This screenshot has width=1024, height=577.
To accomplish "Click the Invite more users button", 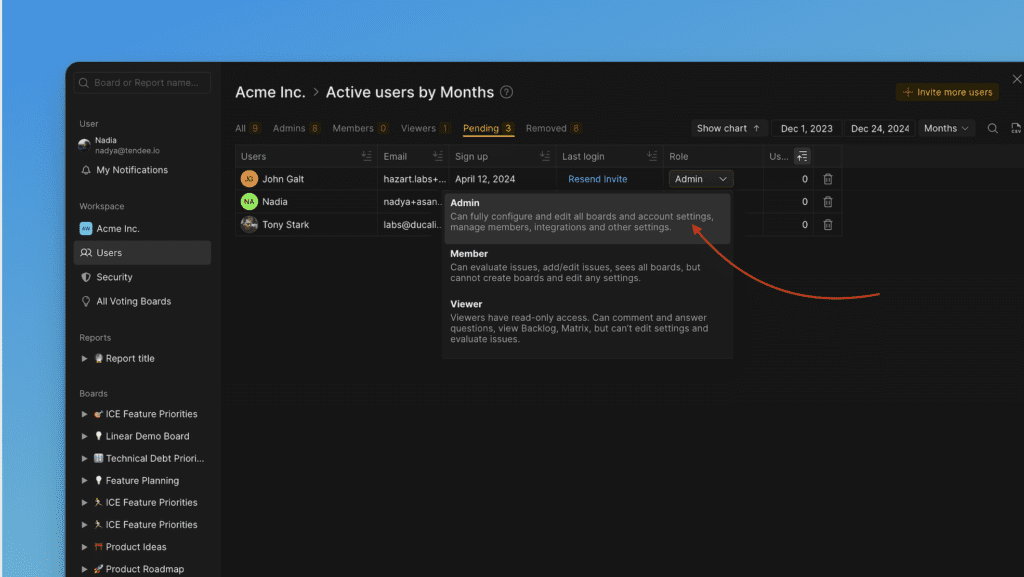I will 946,92.
